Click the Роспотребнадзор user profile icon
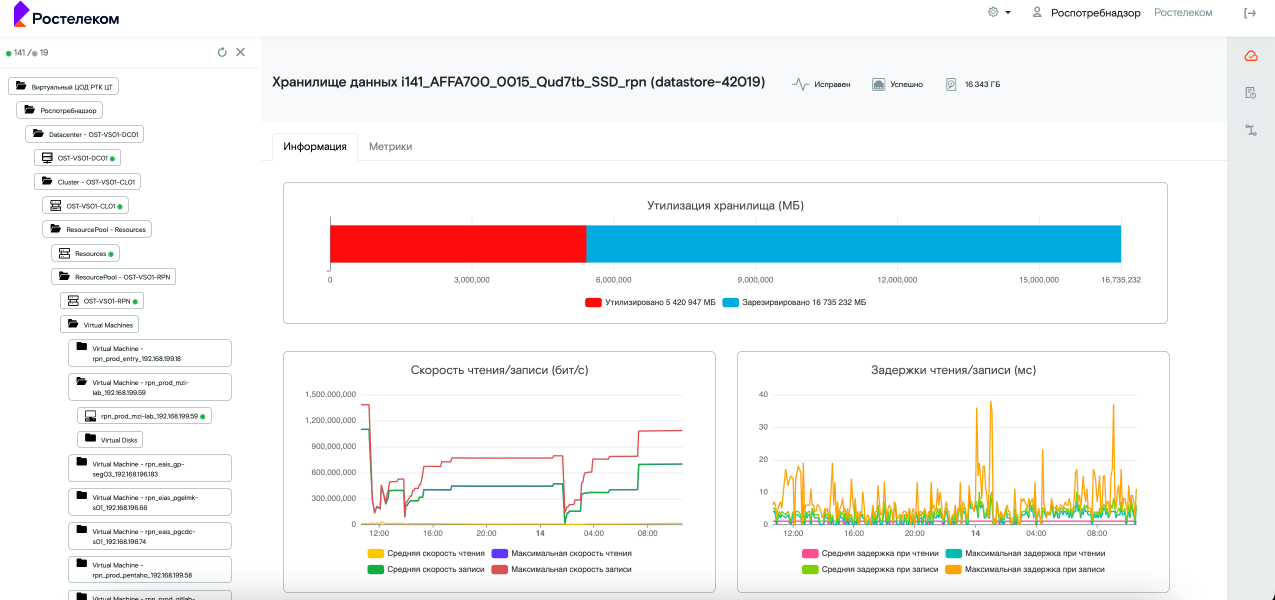1275x600 pixels. pyautogui.click(x=1037, y=13)
